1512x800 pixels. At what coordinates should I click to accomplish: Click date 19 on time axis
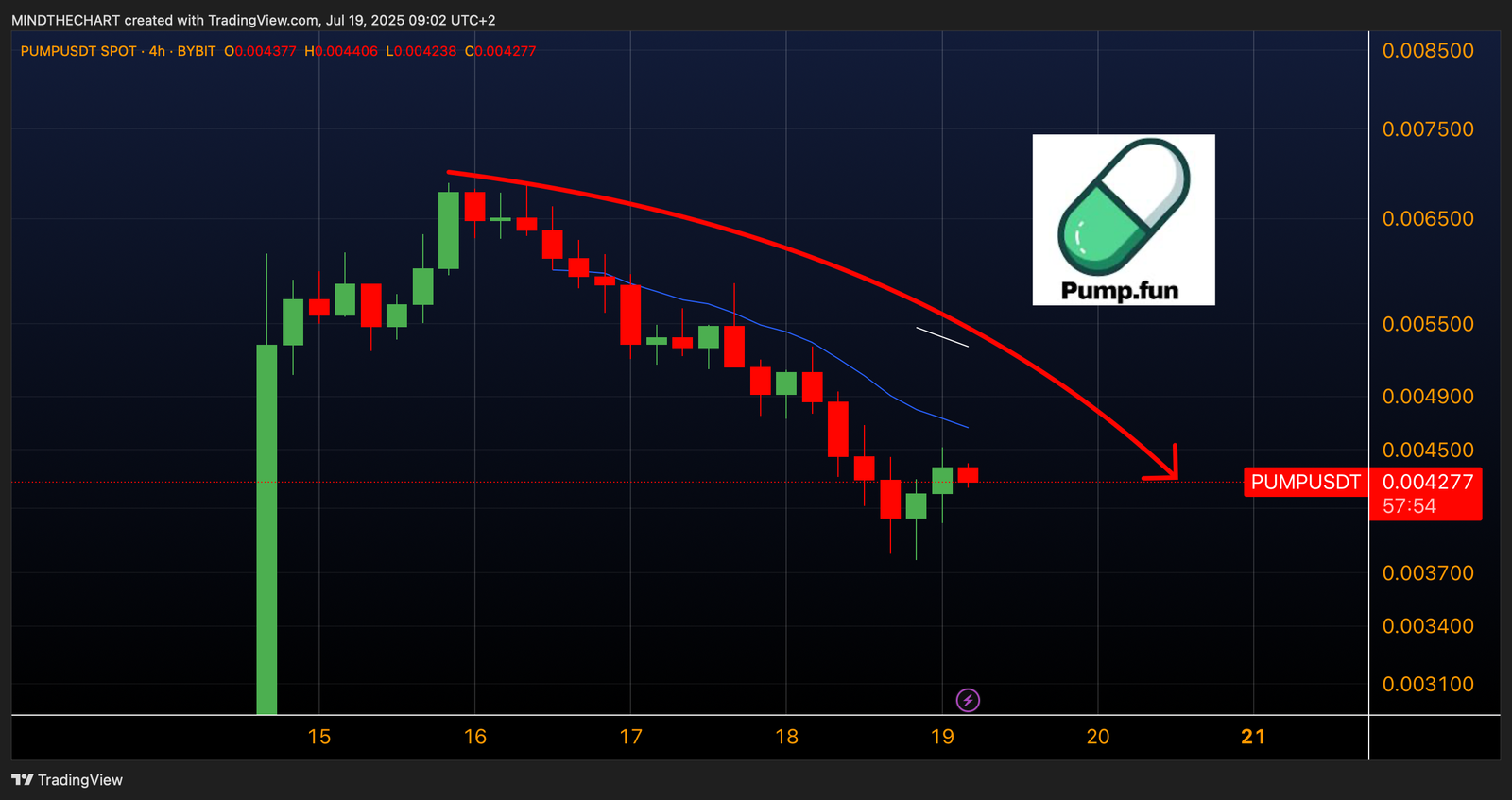pyautogui.click(x=942, y=737)
